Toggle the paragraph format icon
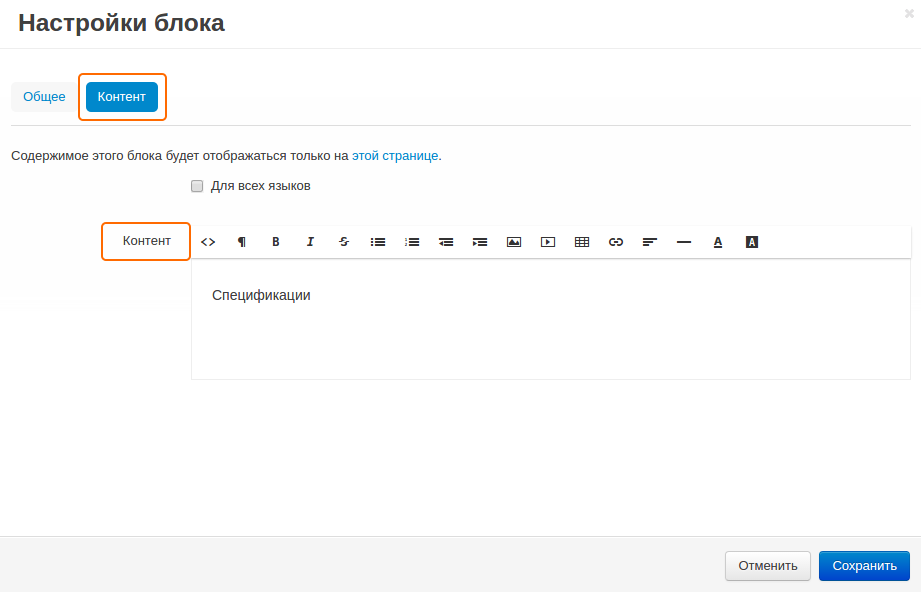Screen dimensions: 921x592 (x=241, y=241)
